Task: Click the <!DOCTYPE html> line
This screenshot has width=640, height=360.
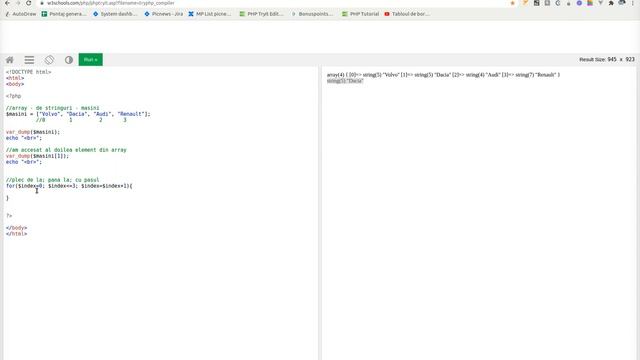Action: [x=29, y=72]
